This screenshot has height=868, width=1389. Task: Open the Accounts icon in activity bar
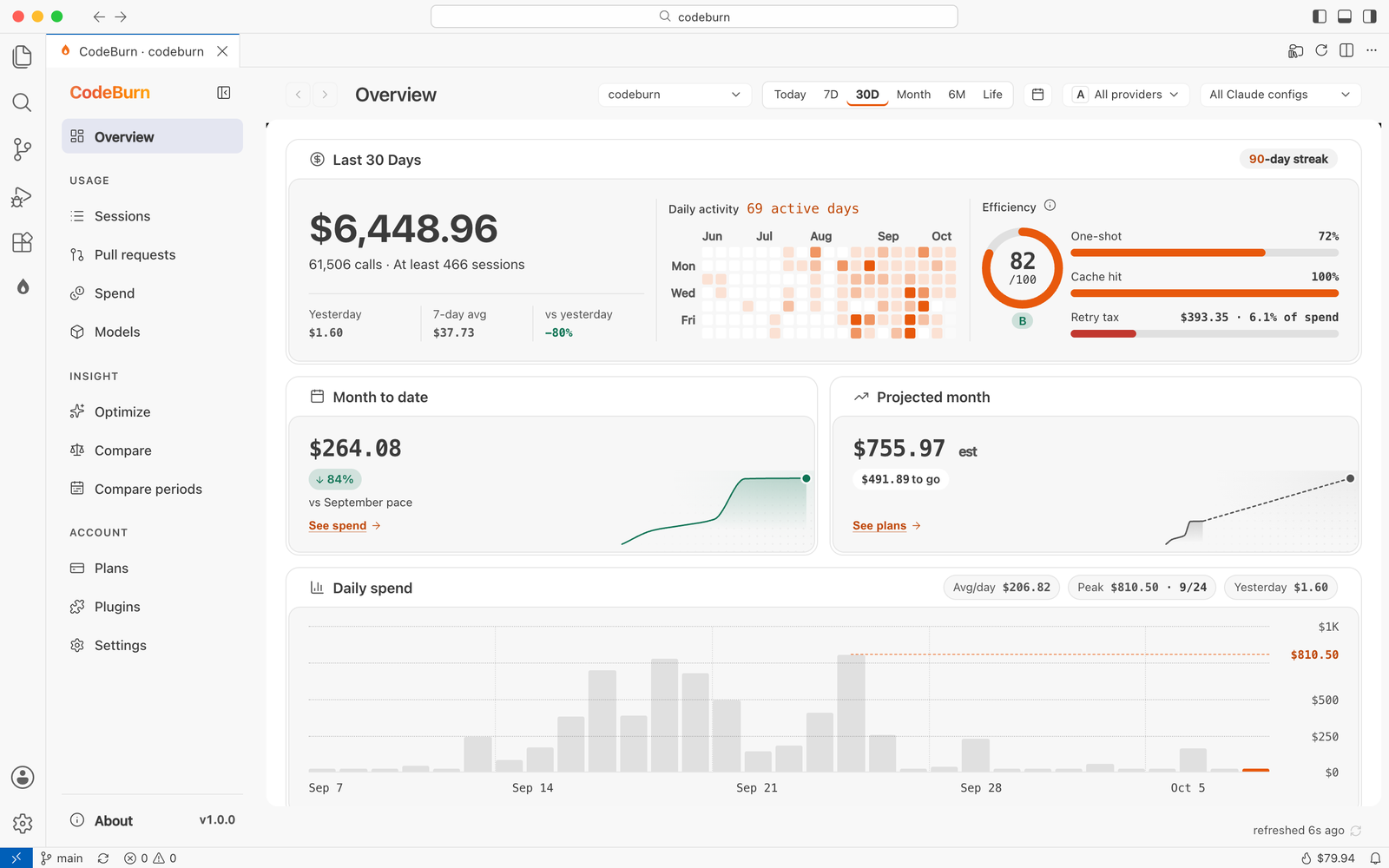tap(23, 777)
